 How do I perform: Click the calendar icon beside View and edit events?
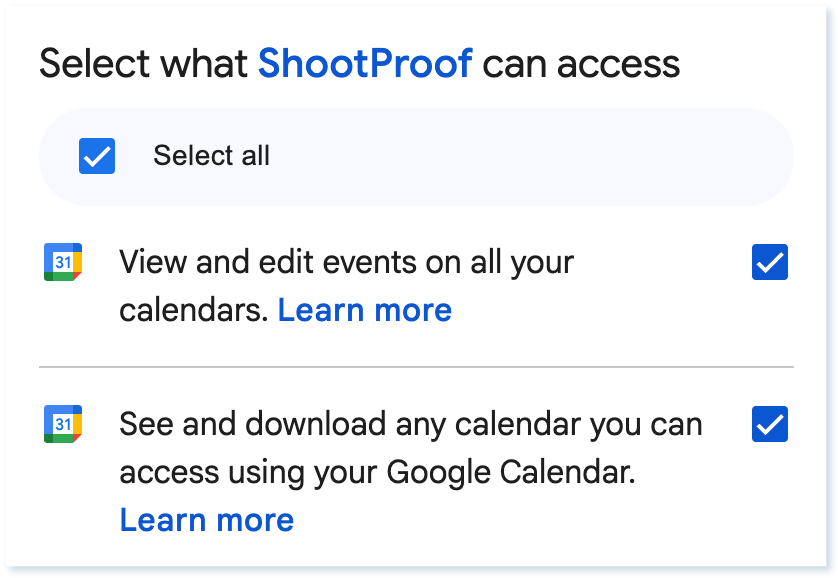pos(63,262)
